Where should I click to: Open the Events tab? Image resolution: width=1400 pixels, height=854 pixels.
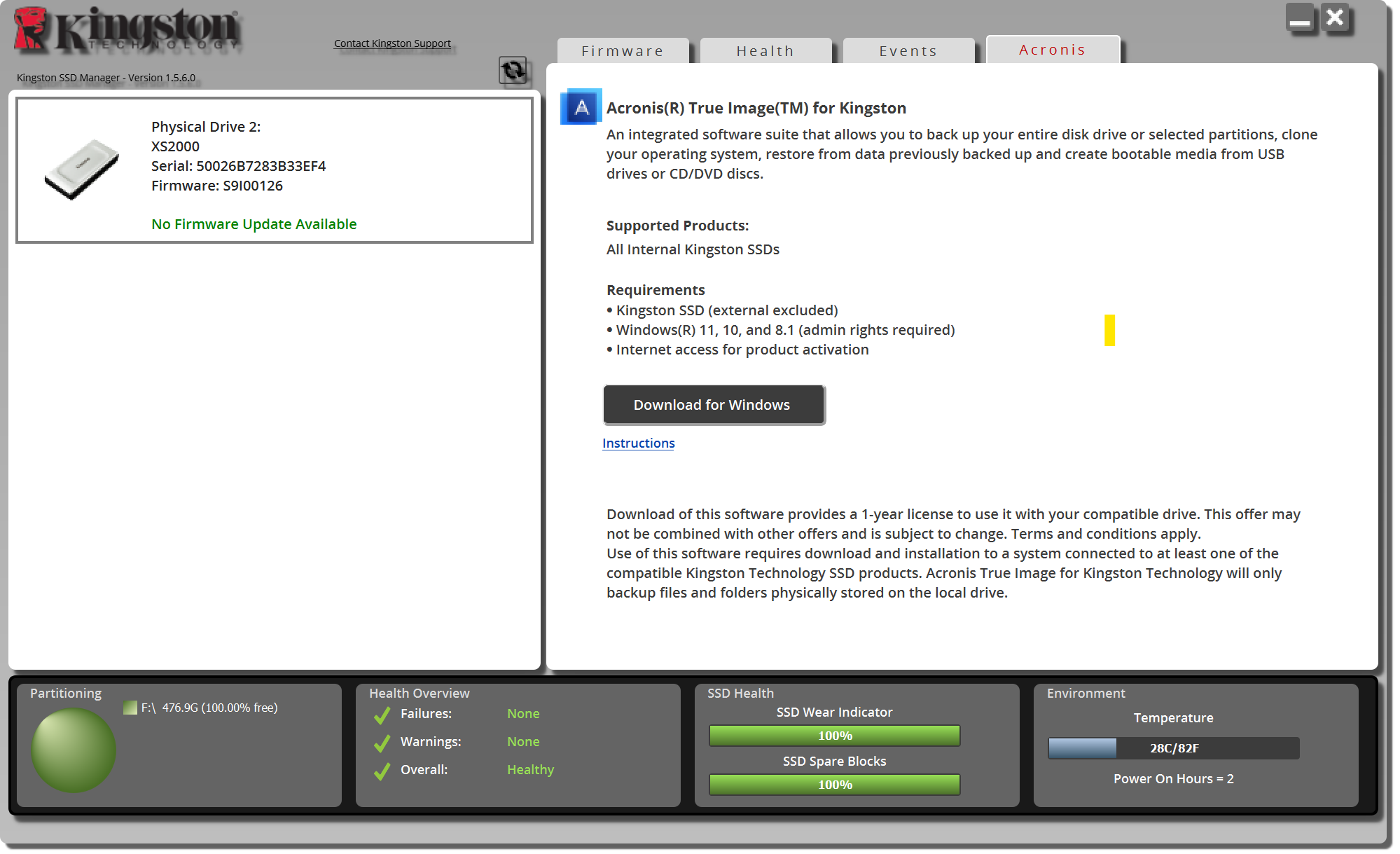click(x=908, y=51)
